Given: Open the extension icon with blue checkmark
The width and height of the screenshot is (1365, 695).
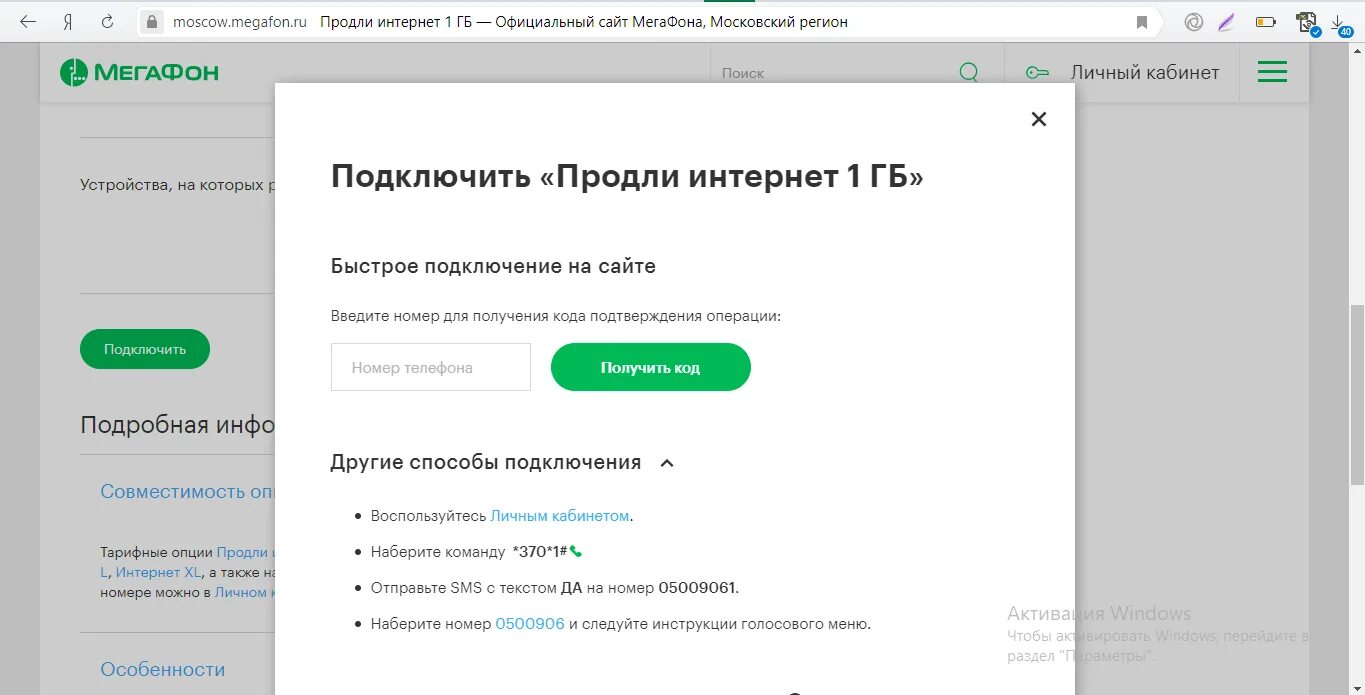Looking at the screenshot, I should [1307, 22].
